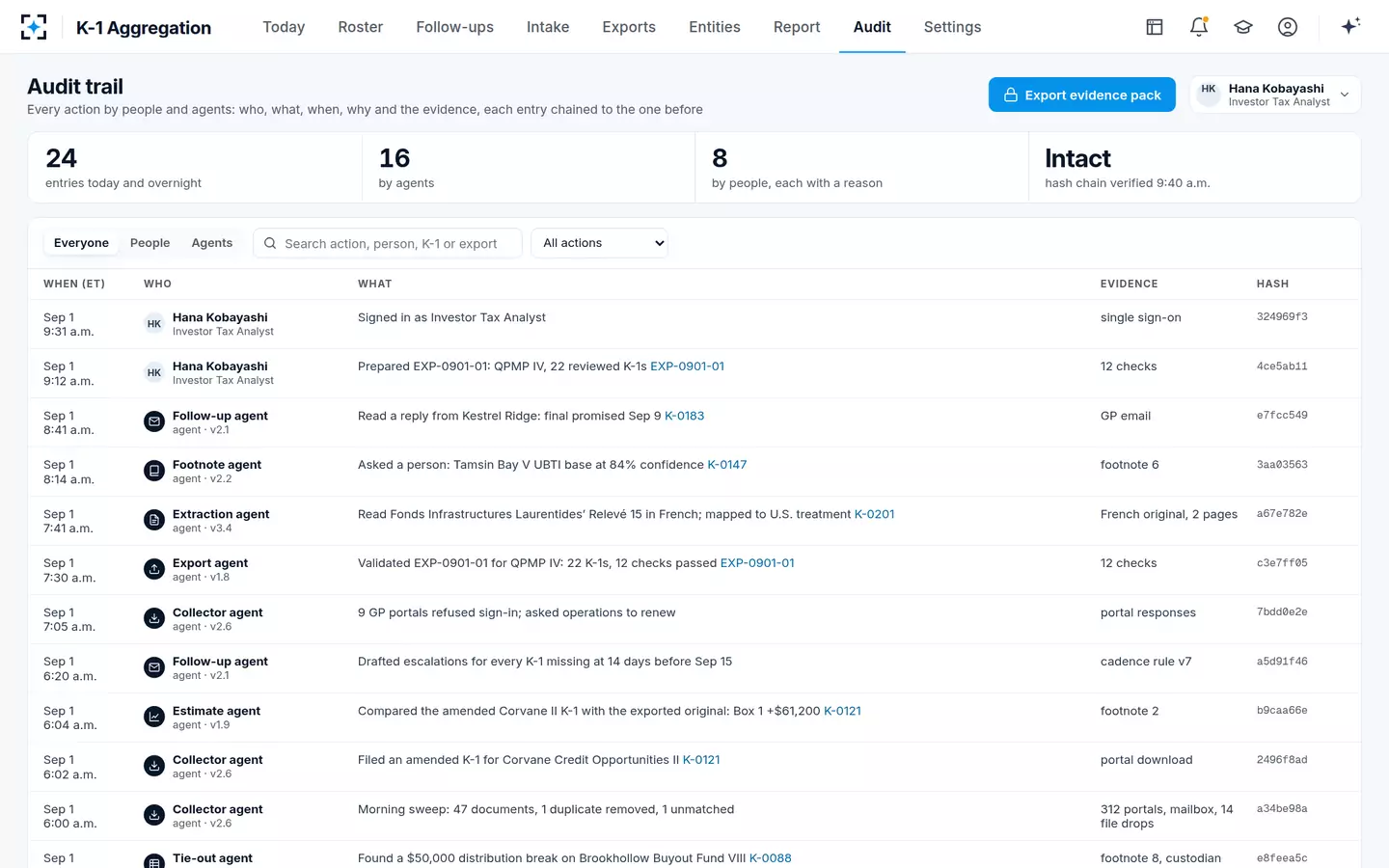Show entries from Everyone
The width and height of the screenshot is (1389, 868).
coord(81,243)
